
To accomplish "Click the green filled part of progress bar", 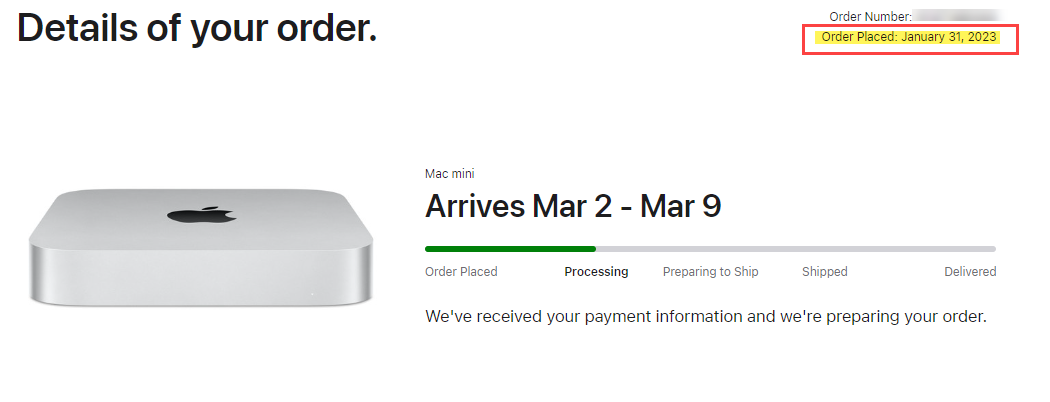I will tap(510, 249).
